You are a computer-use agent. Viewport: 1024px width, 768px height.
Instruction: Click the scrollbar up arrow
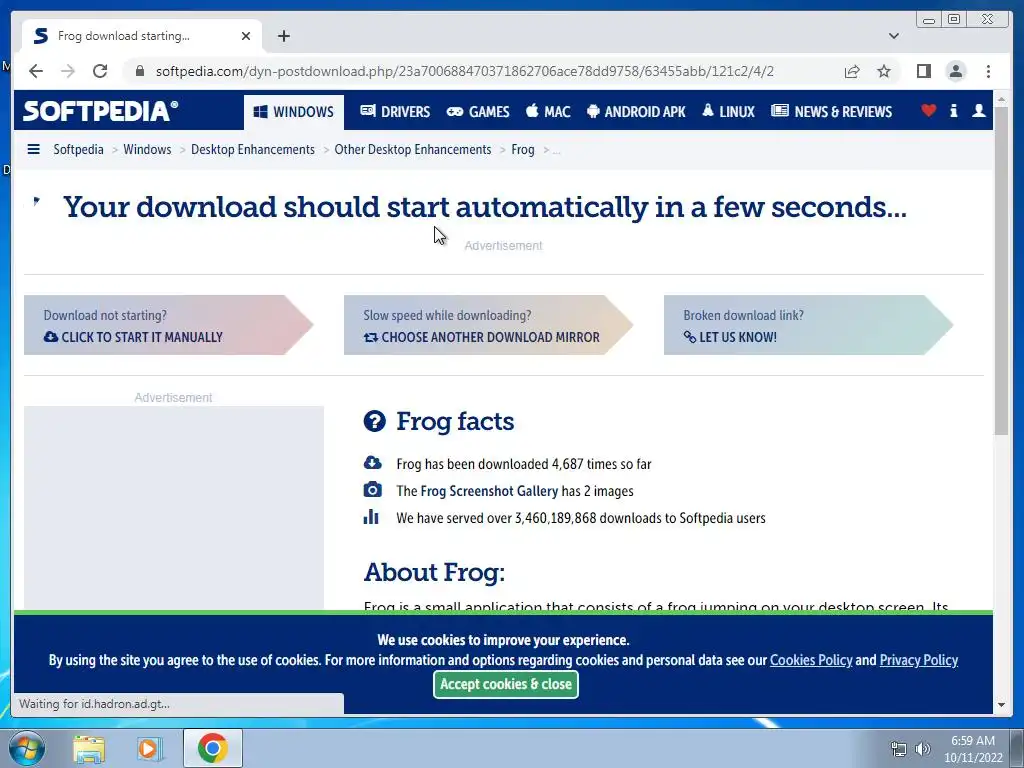(x=1001, y=99)
